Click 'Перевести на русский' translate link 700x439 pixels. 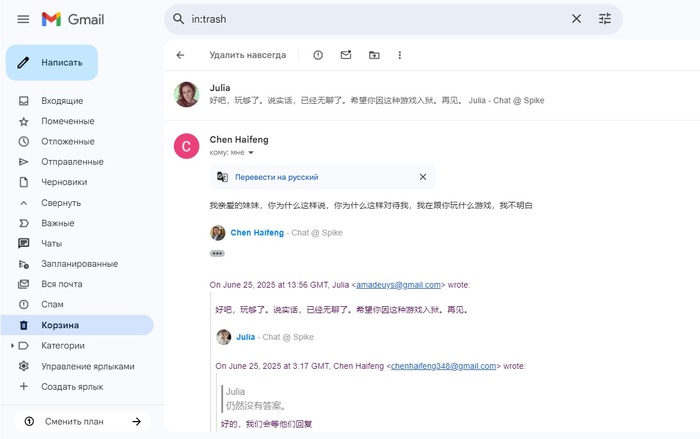[276, 177]
